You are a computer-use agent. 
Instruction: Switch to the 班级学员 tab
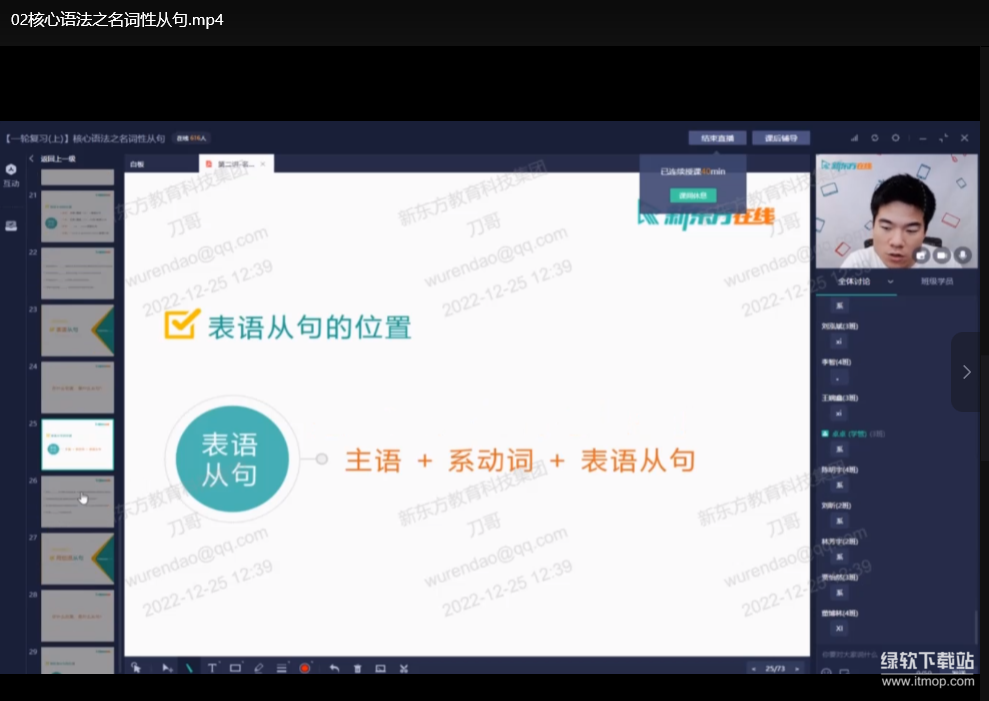click(x=936, y=282)
